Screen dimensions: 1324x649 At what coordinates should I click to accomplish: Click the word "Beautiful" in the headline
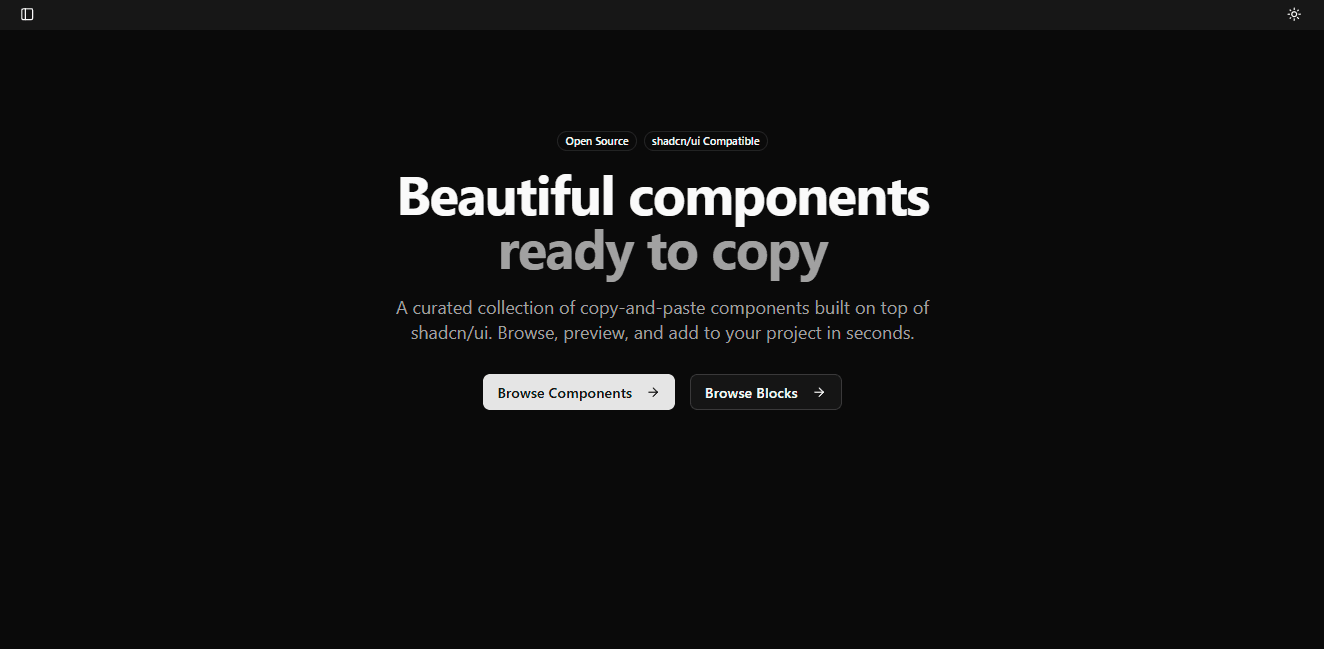pyautogui.click(x=505, y=196)
